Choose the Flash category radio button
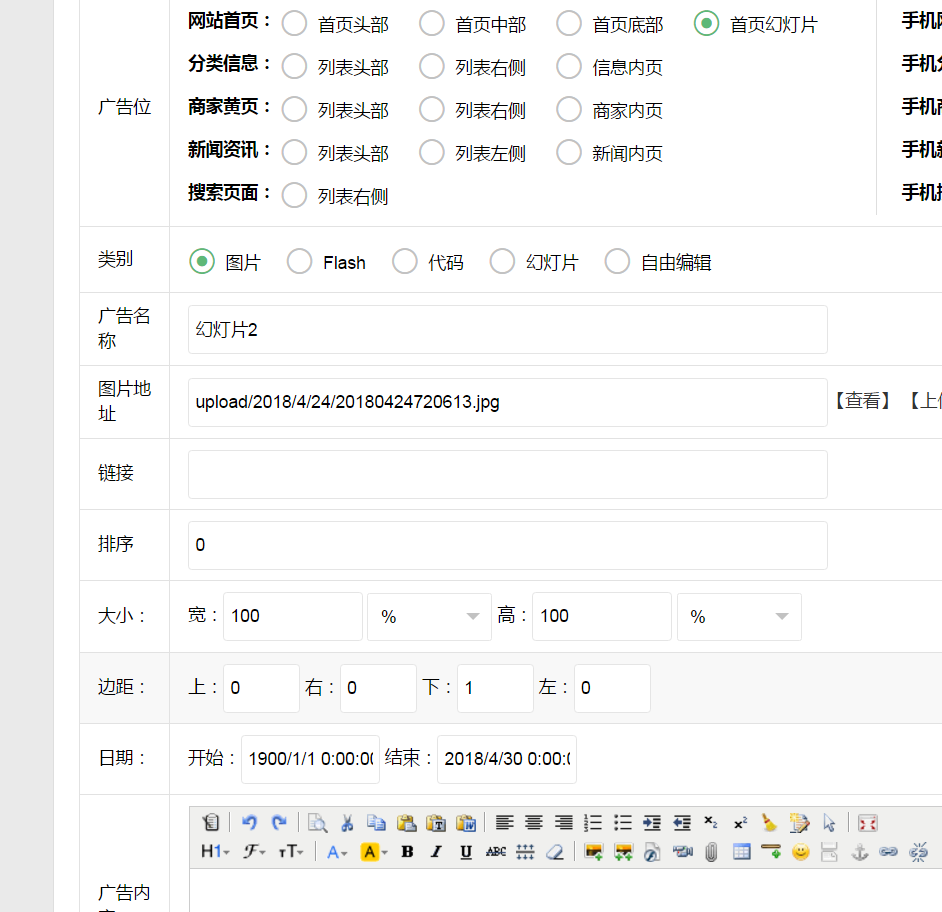Image resolution: width=942 pixels, height=912 pixels. pyautogui.click(x=299, y=262)
